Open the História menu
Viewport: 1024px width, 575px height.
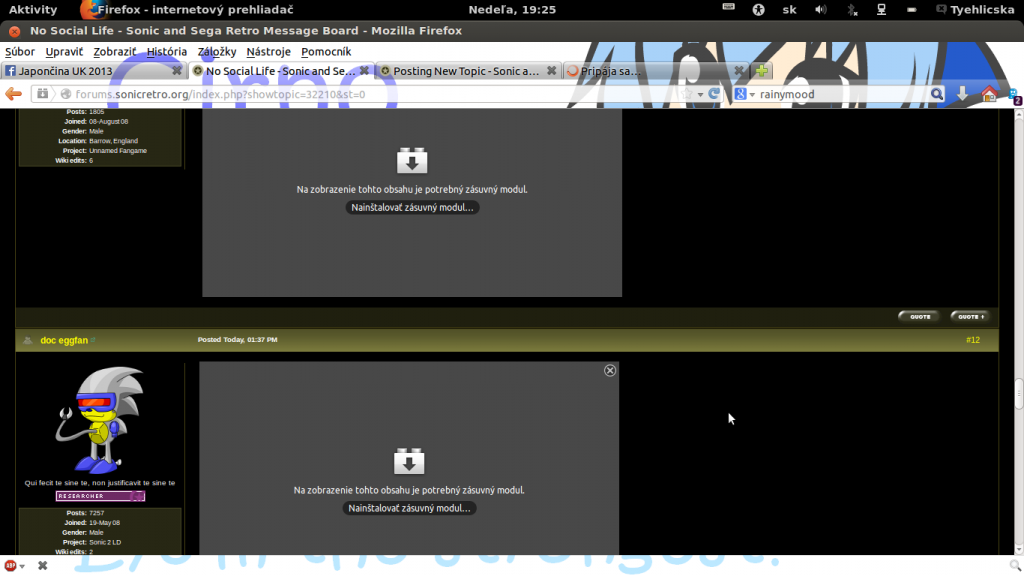click(x=166, y=51)
